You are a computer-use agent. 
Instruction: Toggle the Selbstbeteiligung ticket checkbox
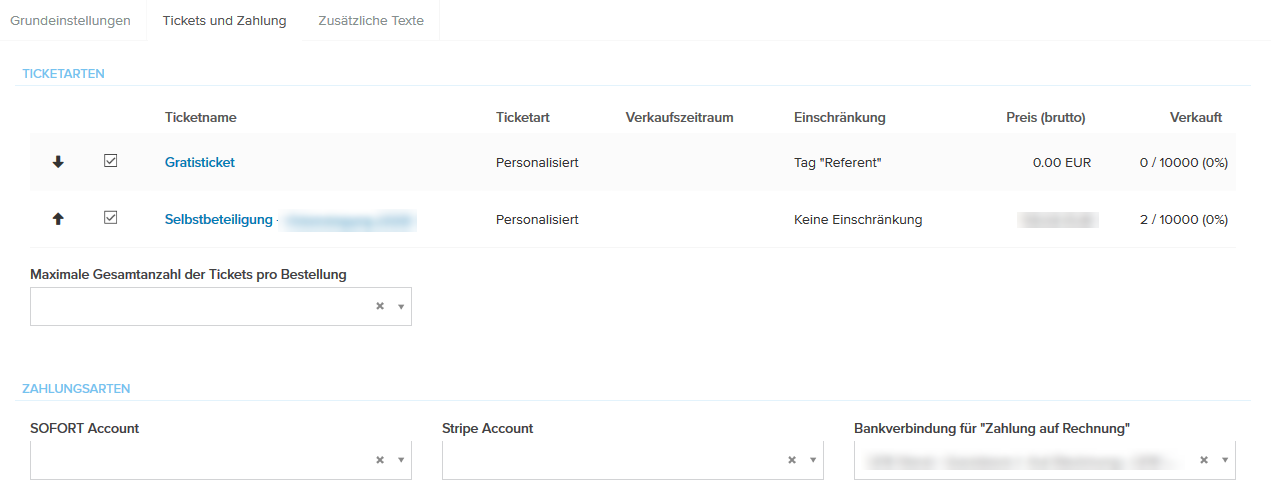pos(111,218)
